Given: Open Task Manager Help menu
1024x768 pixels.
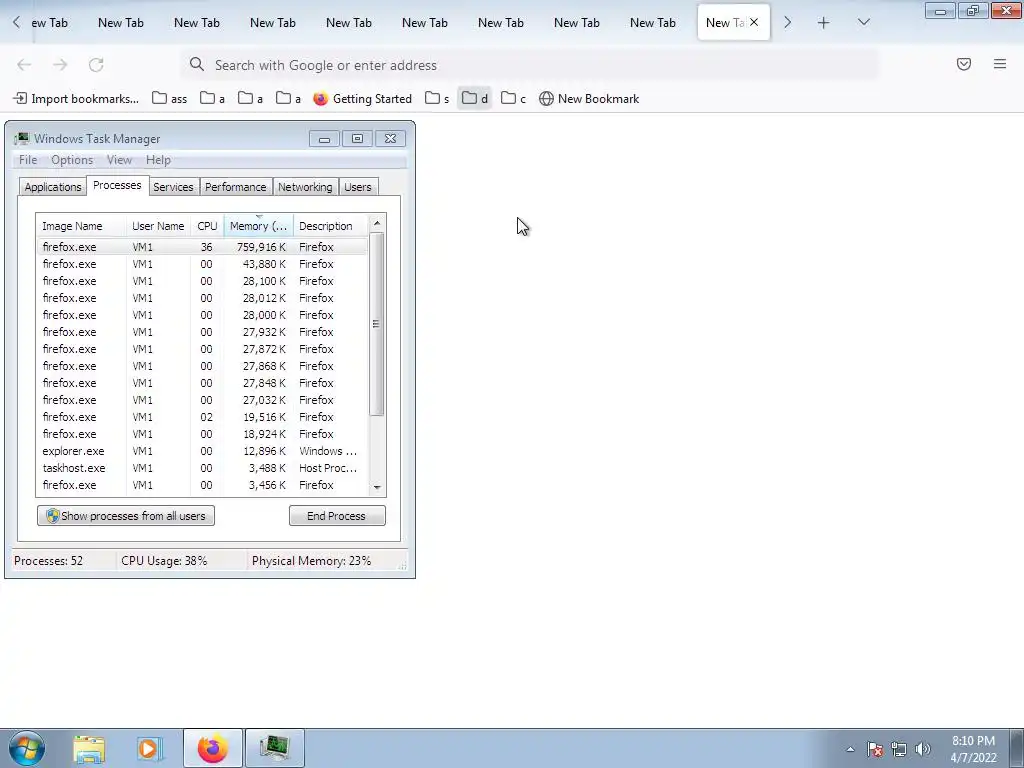Looking at the screenshot, I should pos(158,160).
